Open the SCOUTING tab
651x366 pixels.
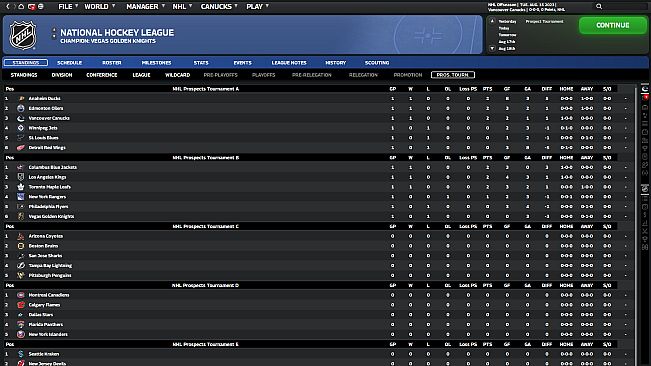coord(377,63)
